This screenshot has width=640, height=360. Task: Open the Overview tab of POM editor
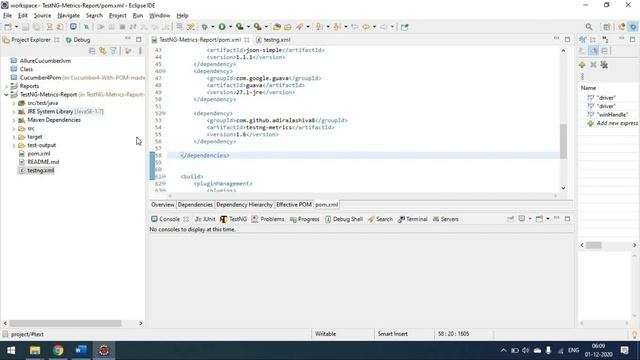coord(162,204)
